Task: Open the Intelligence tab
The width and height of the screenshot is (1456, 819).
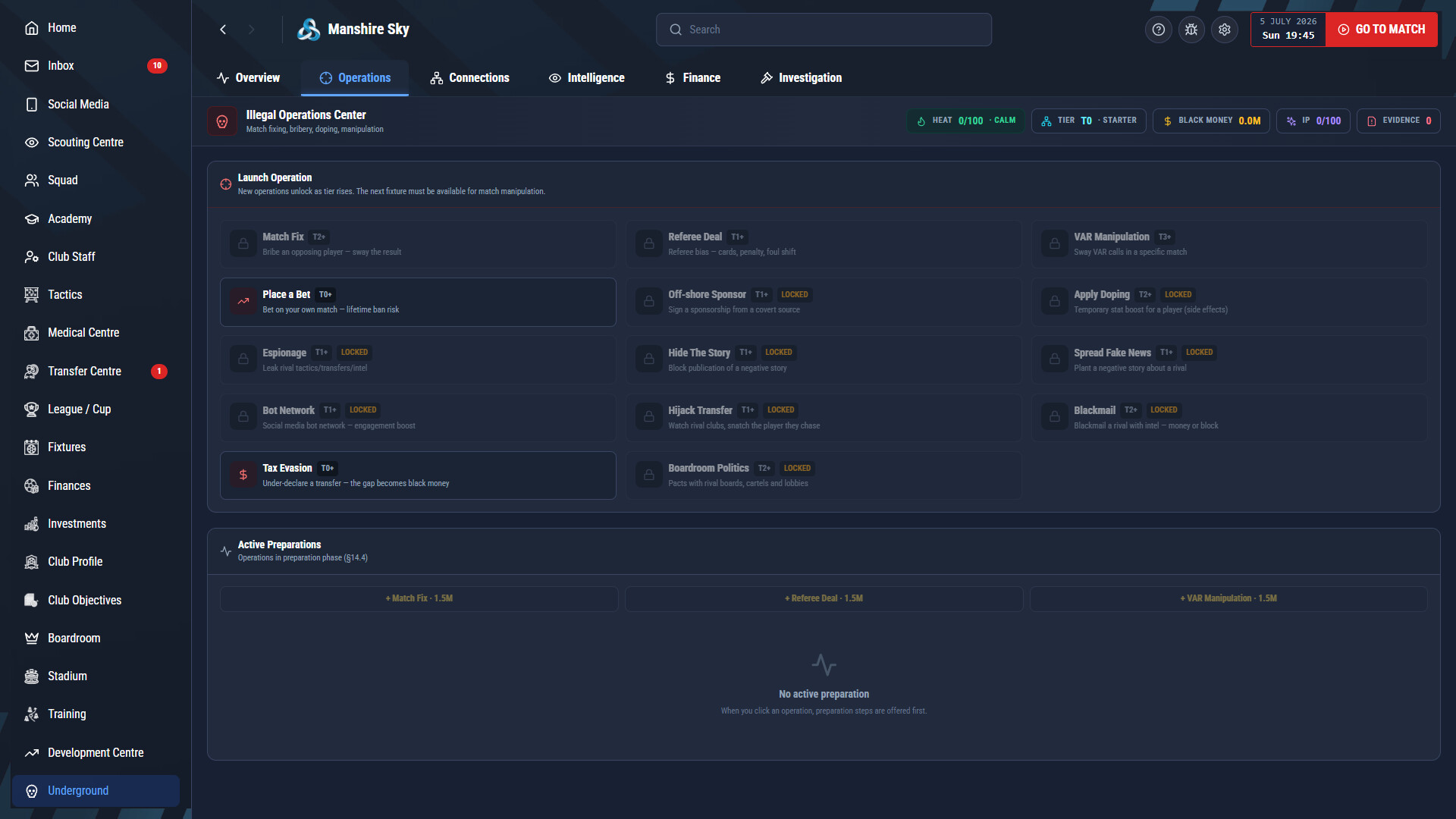Action: (x=587, y=78)
